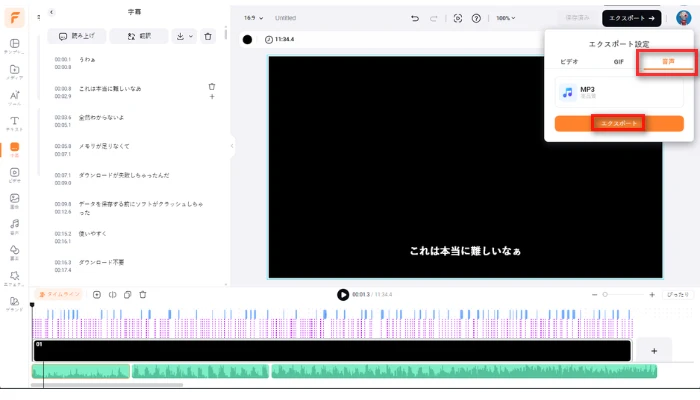Go back using subtitle panel arrow
The image size is (700, 400).
pyautogui.click(x=52, y=12)
